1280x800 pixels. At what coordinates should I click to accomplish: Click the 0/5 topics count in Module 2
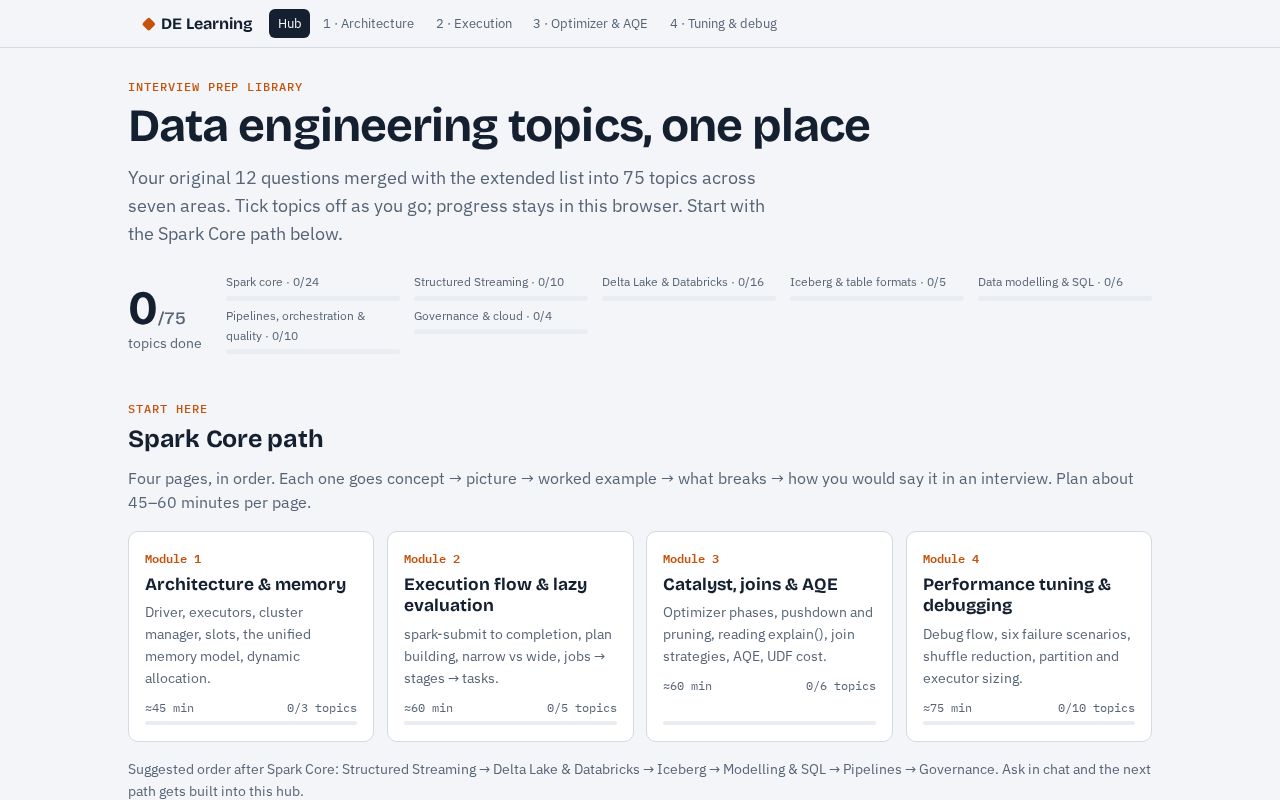pos(582,708)
